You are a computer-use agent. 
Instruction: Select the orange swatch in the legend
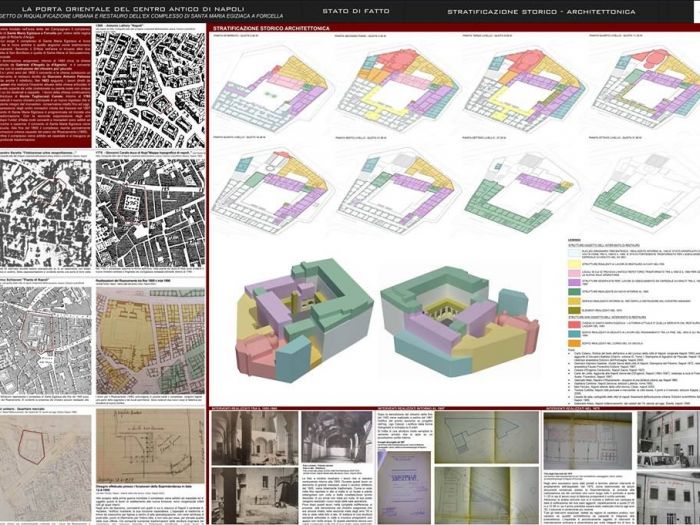574,343
